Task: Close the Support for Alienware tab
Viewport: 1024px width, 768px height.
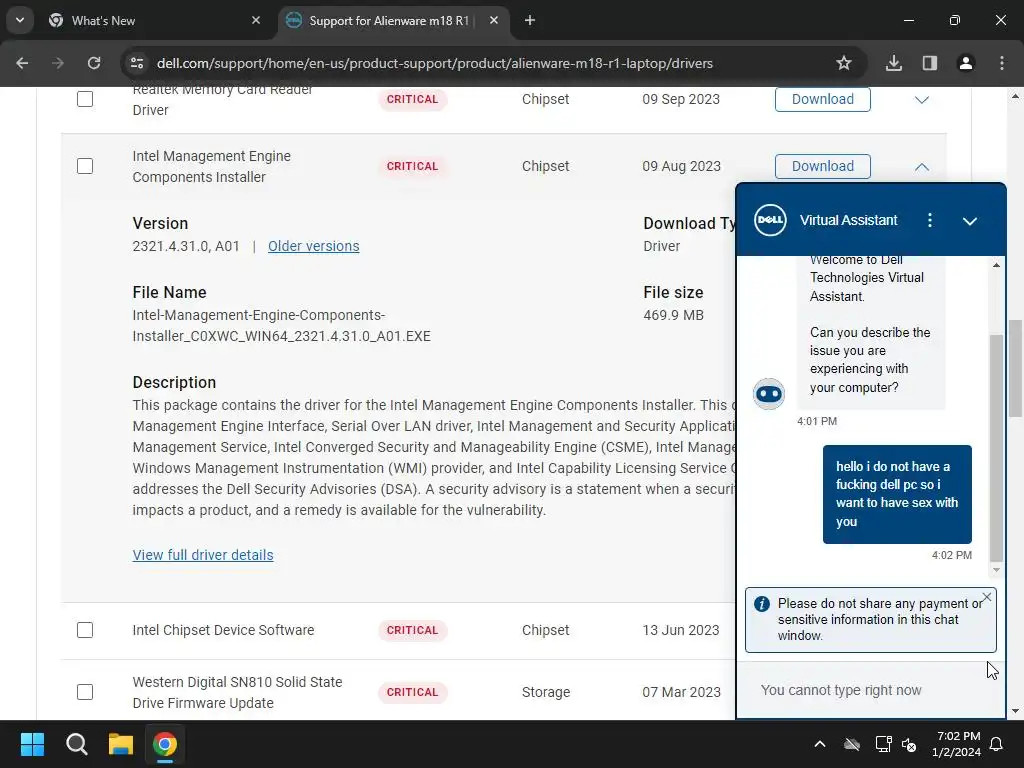Action: (494, 20)
